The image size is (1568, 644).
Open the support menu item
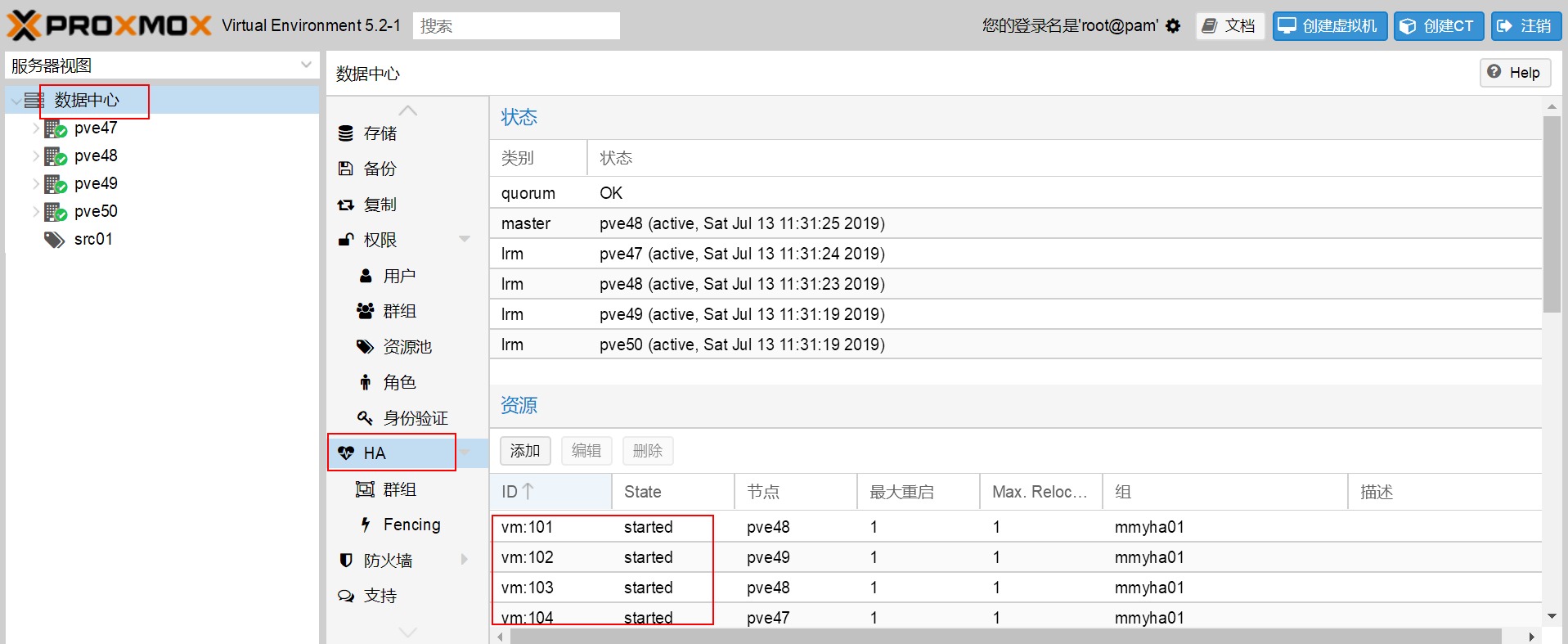[x=407, y=596]
